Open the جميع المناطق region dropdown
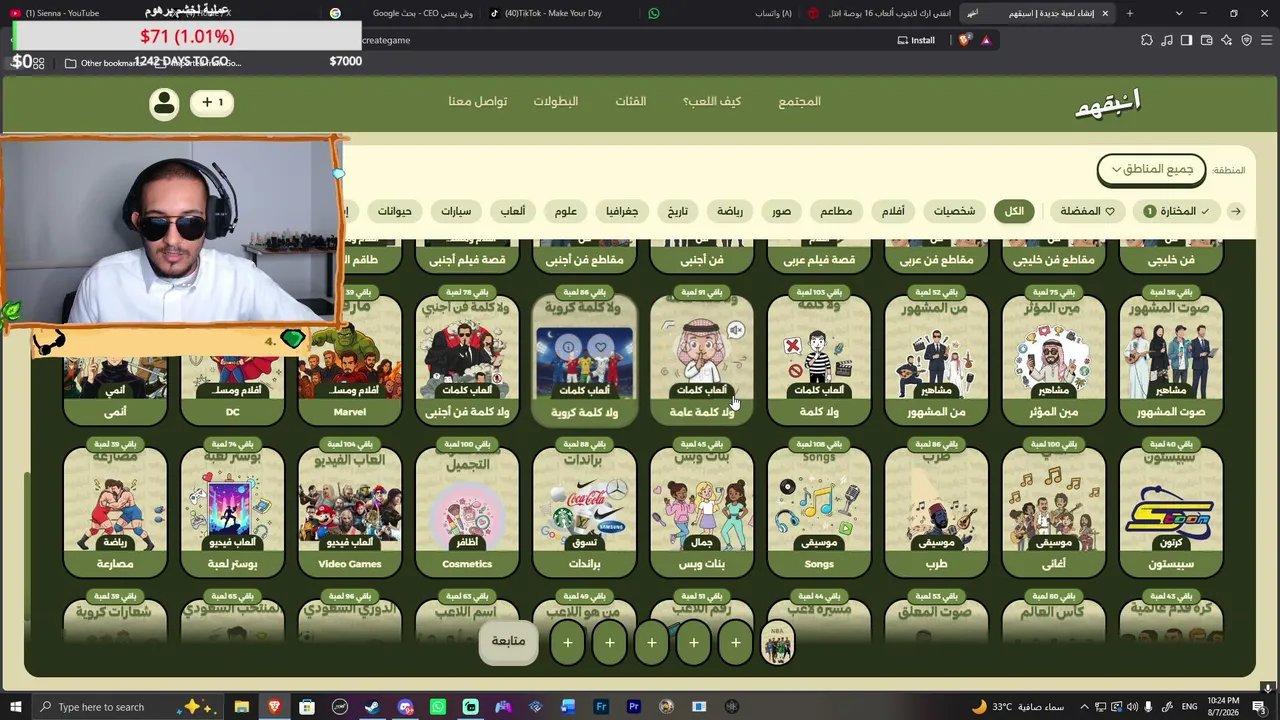 coord(1151,170)
